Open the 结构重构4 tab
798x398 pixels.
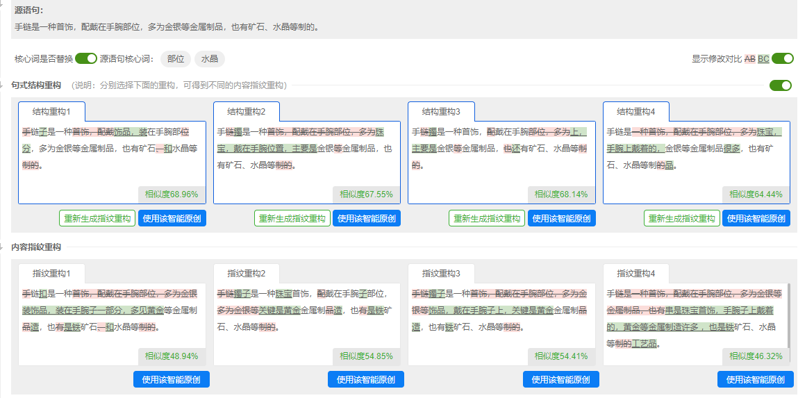(x=636, y=111)
